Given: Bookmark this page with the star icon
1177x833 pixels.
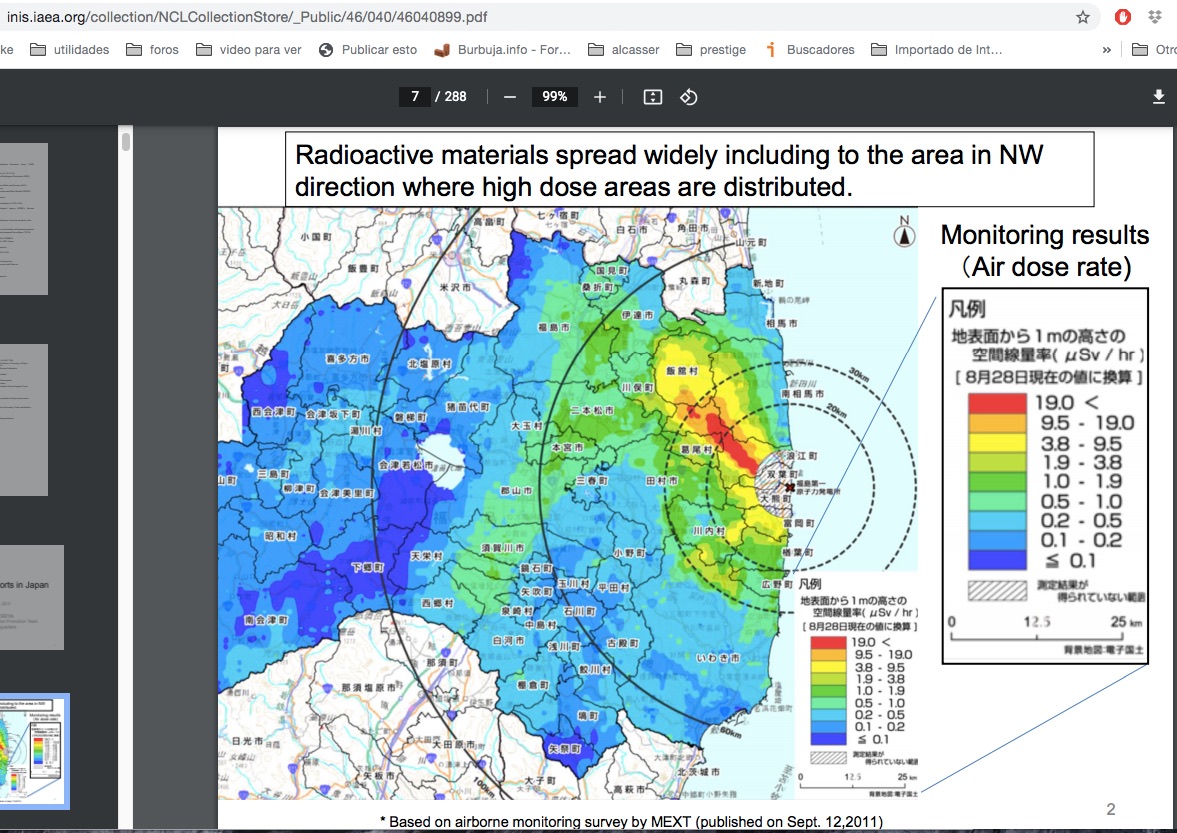Looking at the screenshot, I should (1083, 17).
